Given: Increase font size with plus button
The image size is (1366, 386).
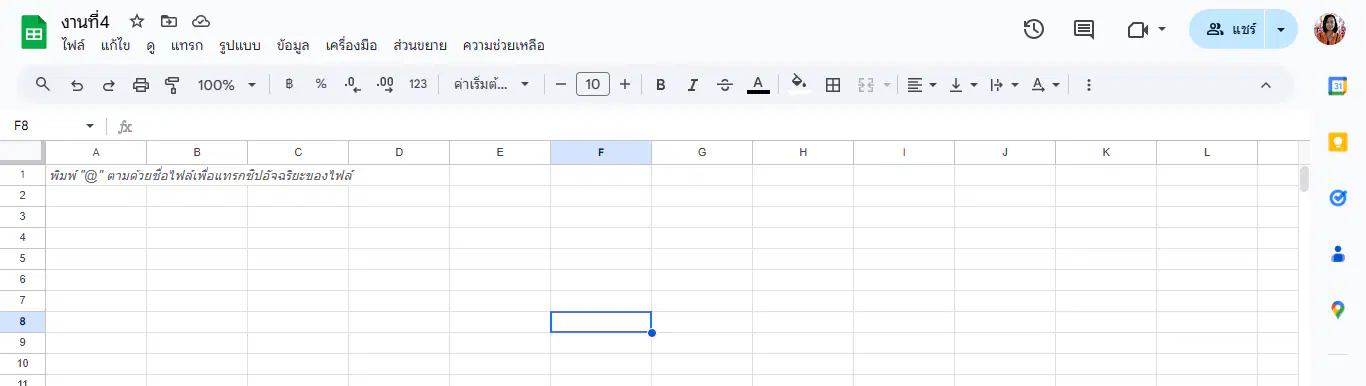Looking at the screenshot, I should point(625,85).
